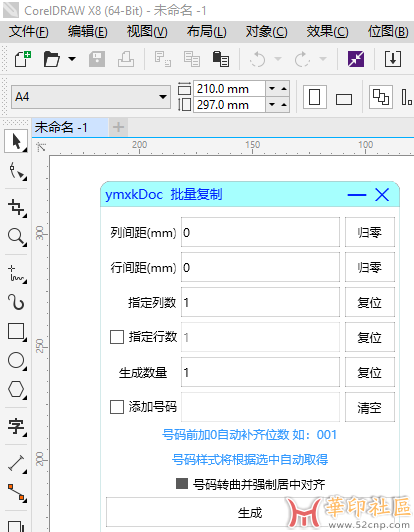Enable the 指定行数 checkbox

[x=117, y=337]
